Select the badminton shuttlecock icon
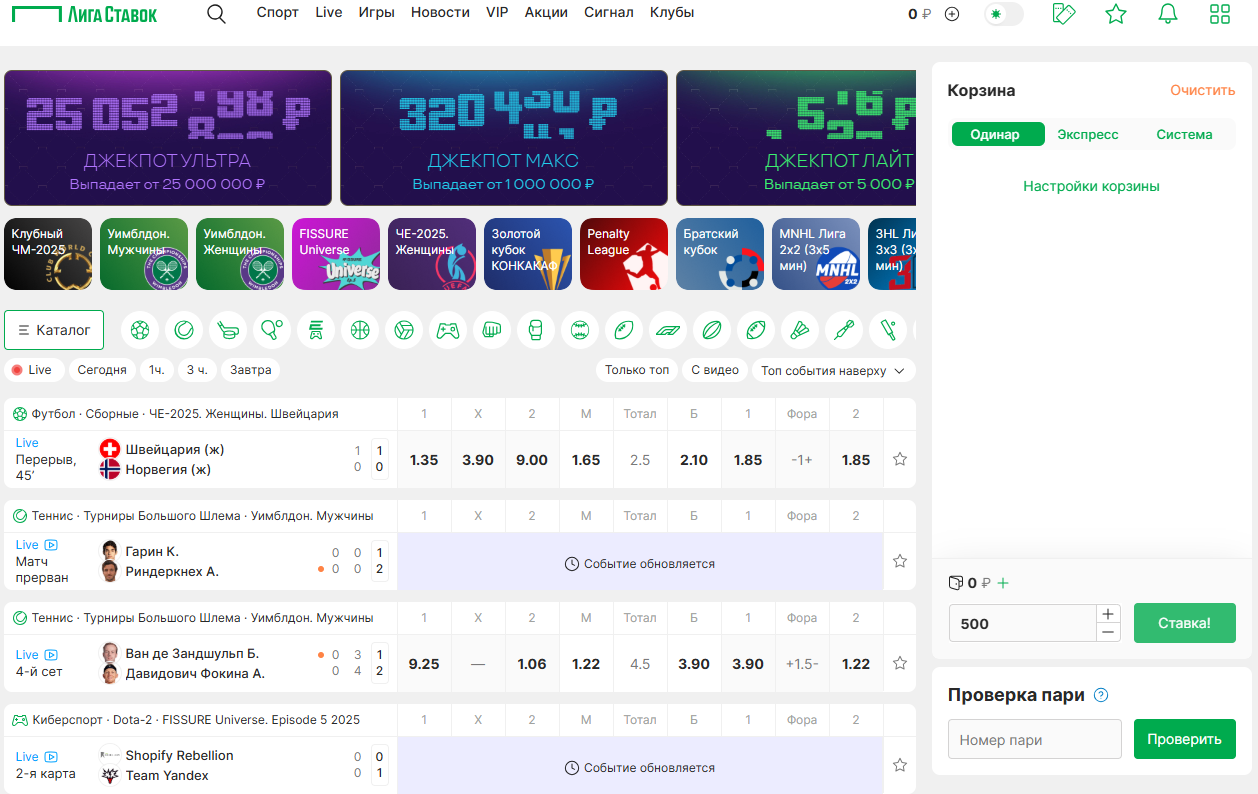The height and width of the screenshot is (794, 1258). 800,329
